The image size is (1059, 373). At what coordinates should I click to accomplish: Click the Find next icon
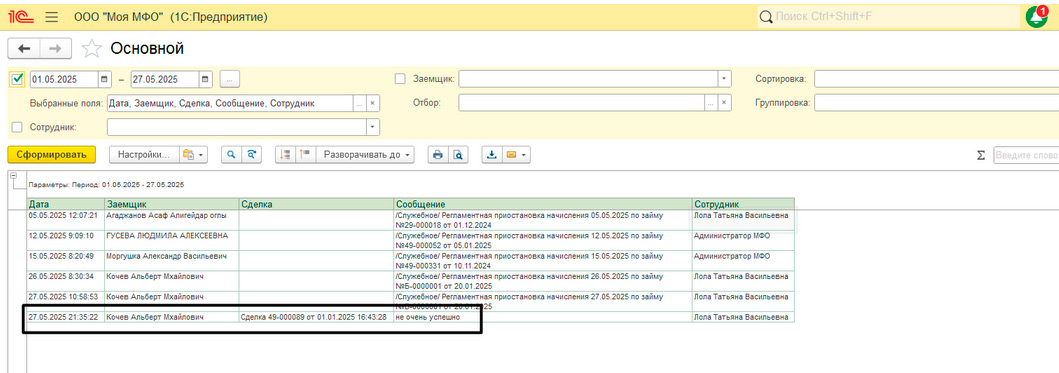coord(251,155)
